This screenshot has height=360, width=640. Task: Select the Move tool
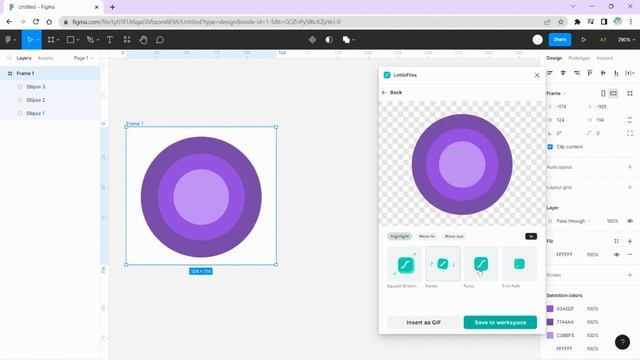(x=30, y=40)
